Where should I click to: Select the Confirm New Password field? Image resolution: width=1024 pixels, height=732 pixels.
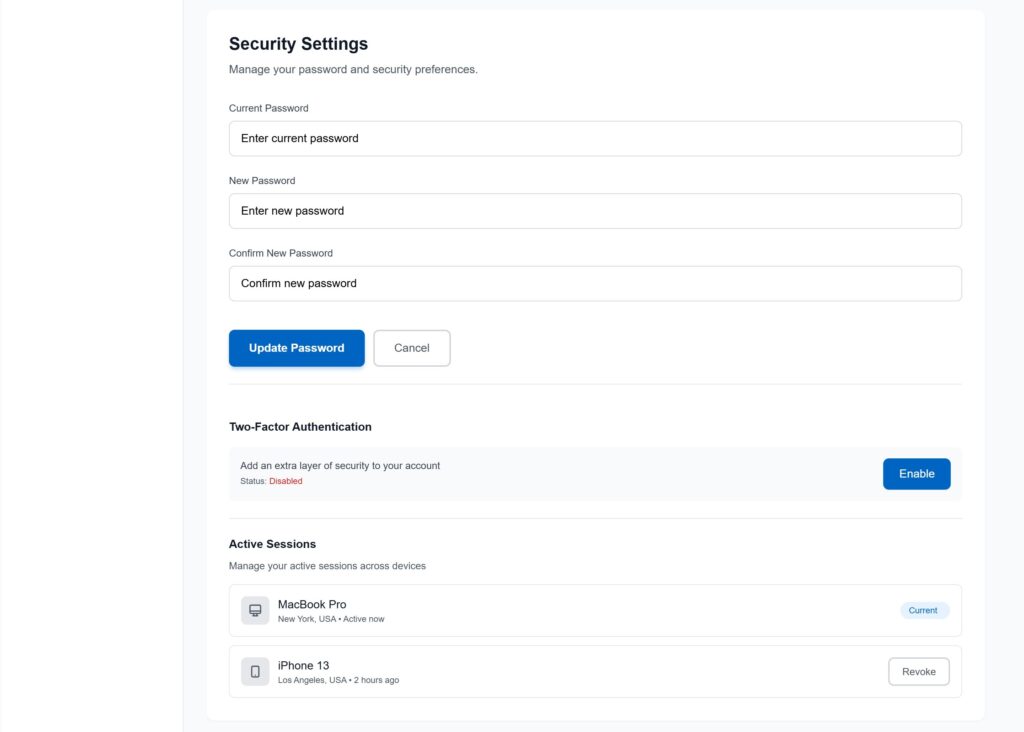[x=595, y=284]
